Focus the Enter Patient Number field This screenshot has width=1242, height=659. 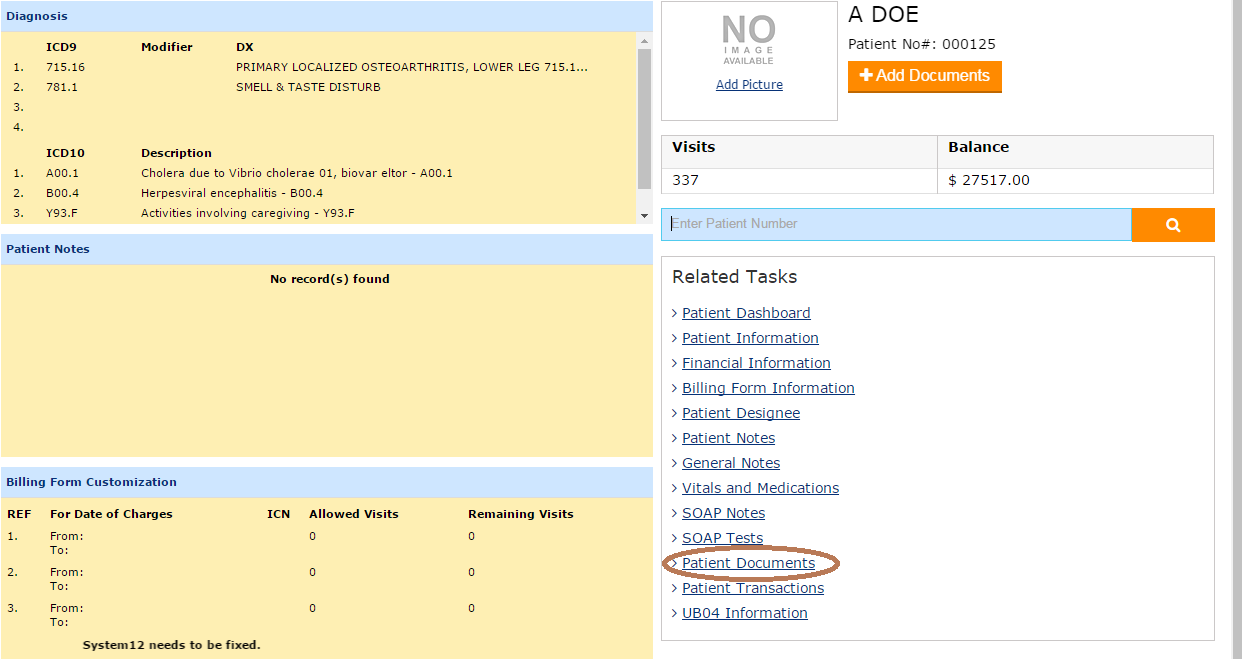click(x=896, y=224)
